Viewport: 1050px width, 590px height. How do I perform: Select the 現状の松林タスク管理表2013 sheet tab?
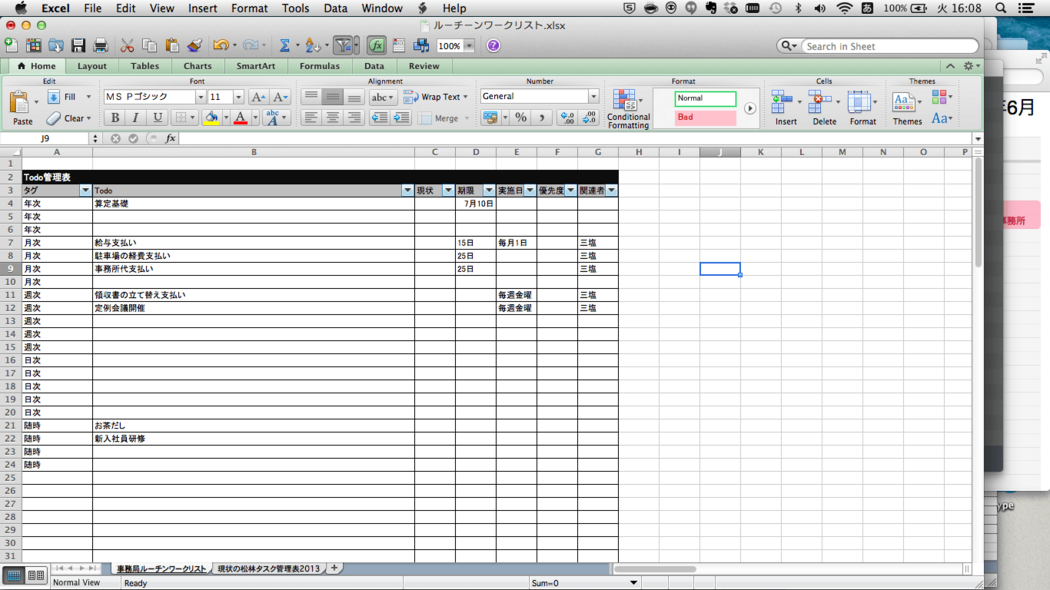tap(268, 568)
